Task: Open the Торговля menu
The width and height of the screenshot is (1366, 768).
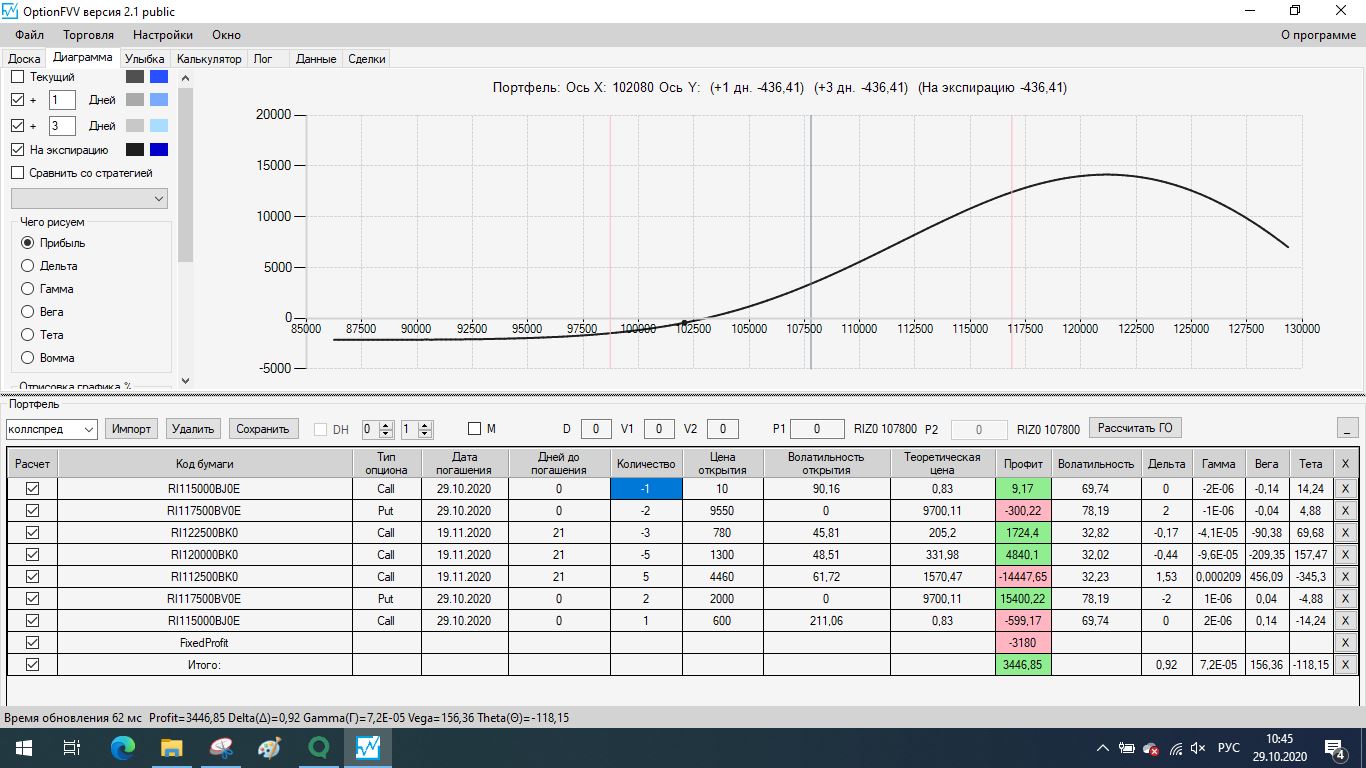Action: [88, 35]
